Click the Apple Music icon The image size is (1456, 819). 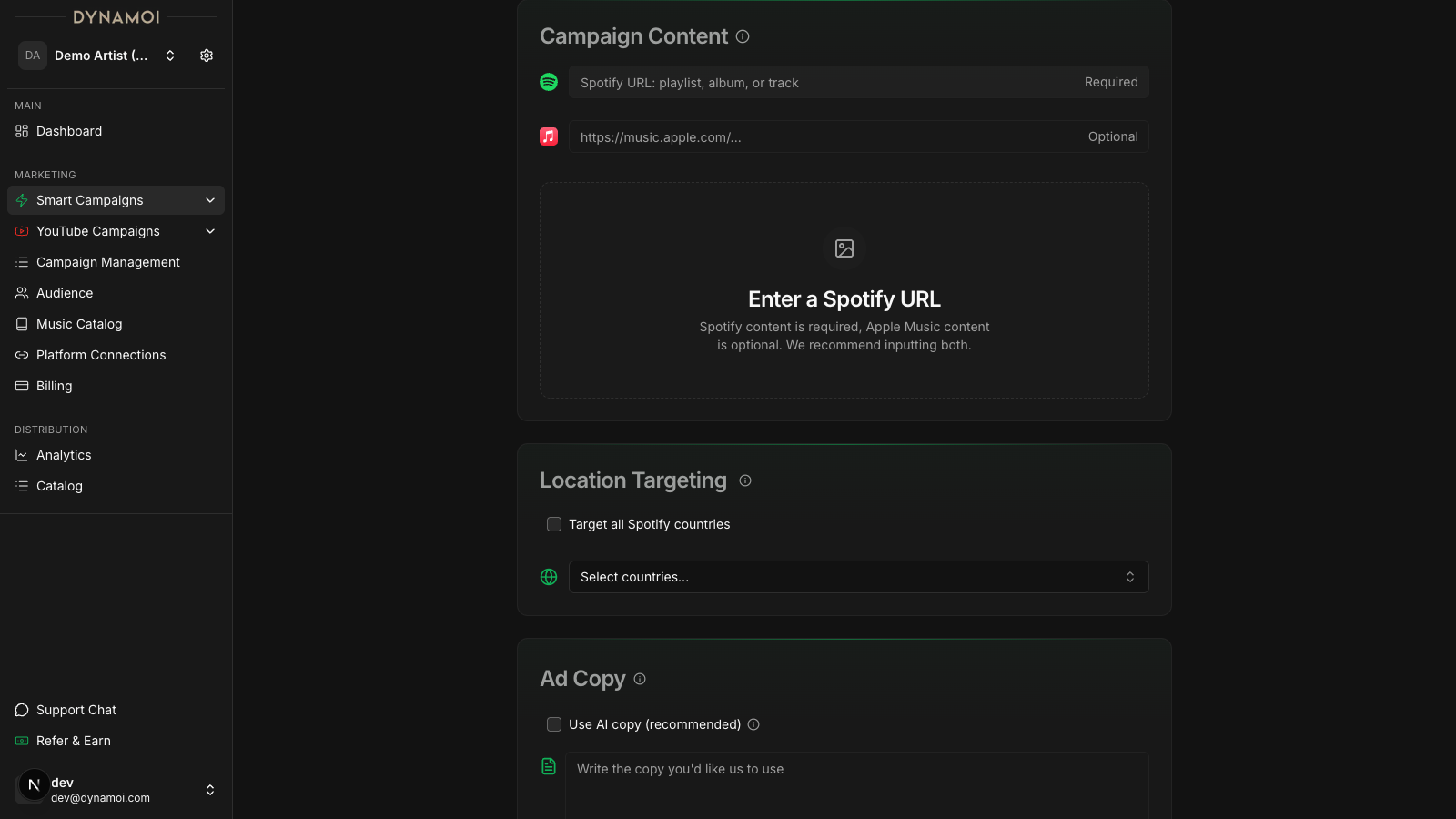click(549, 136)
